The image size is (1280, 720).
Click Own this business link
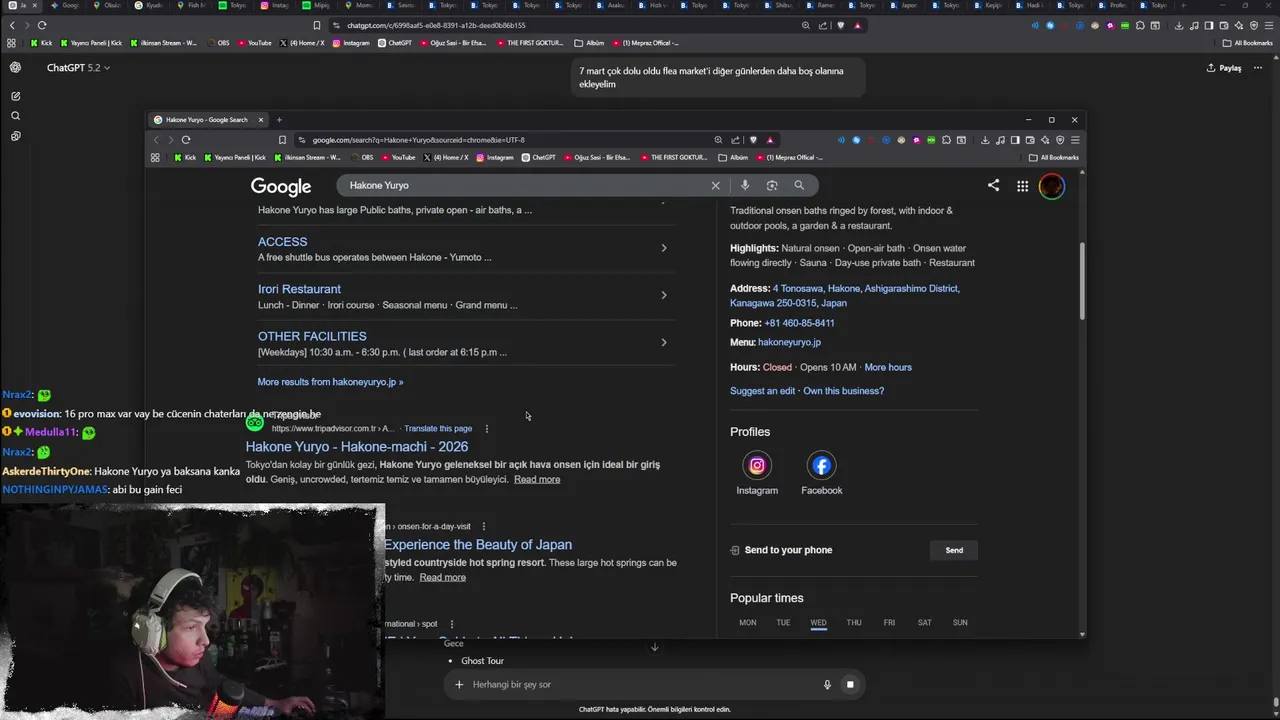pyautogui.click(x=843, y=391)
